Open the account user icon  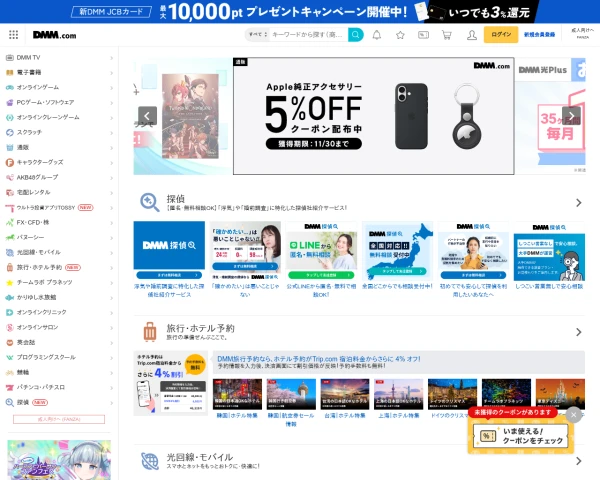[x=472, y=35]
